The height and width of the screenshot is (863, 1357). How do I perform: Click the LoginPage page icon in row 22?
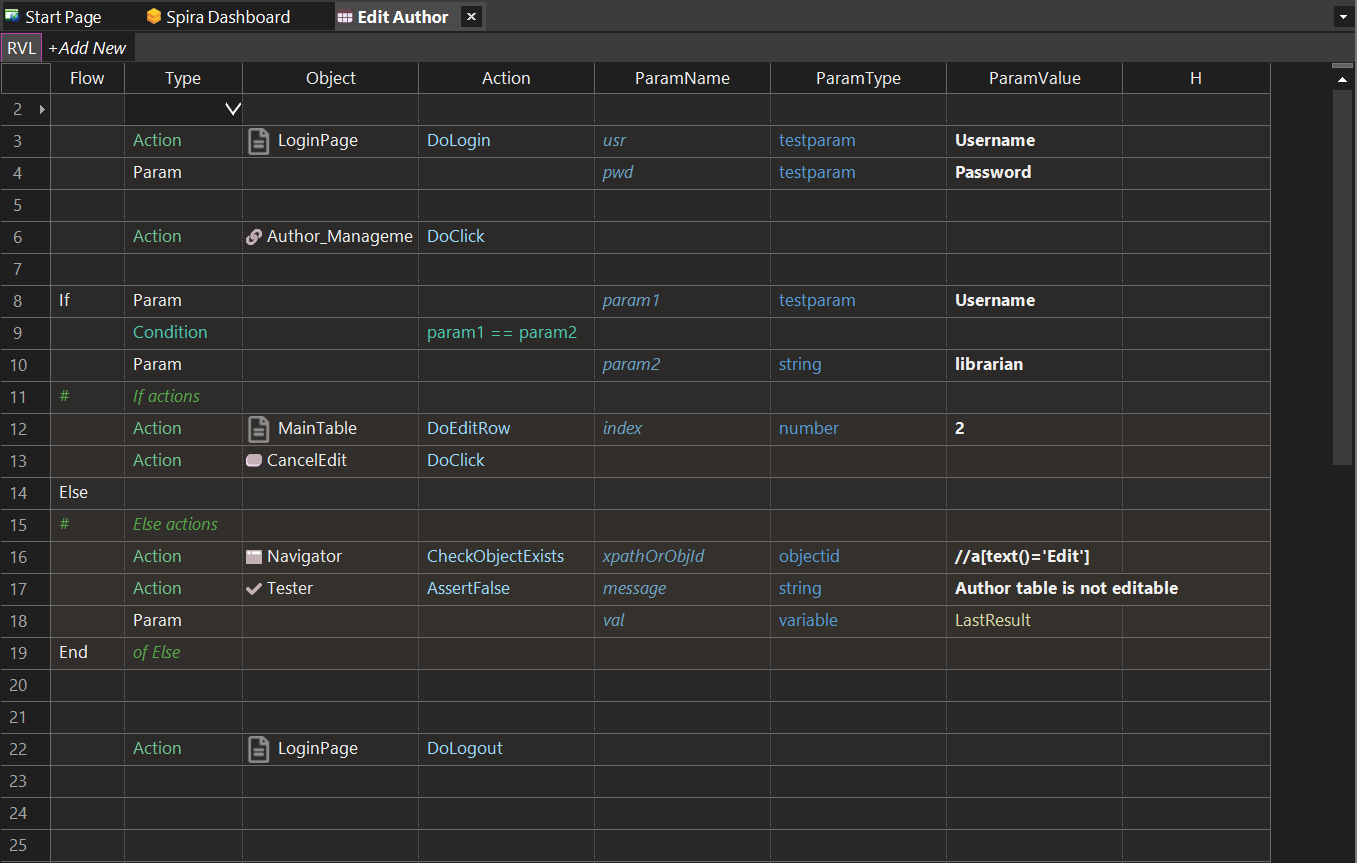pos(258,749)
